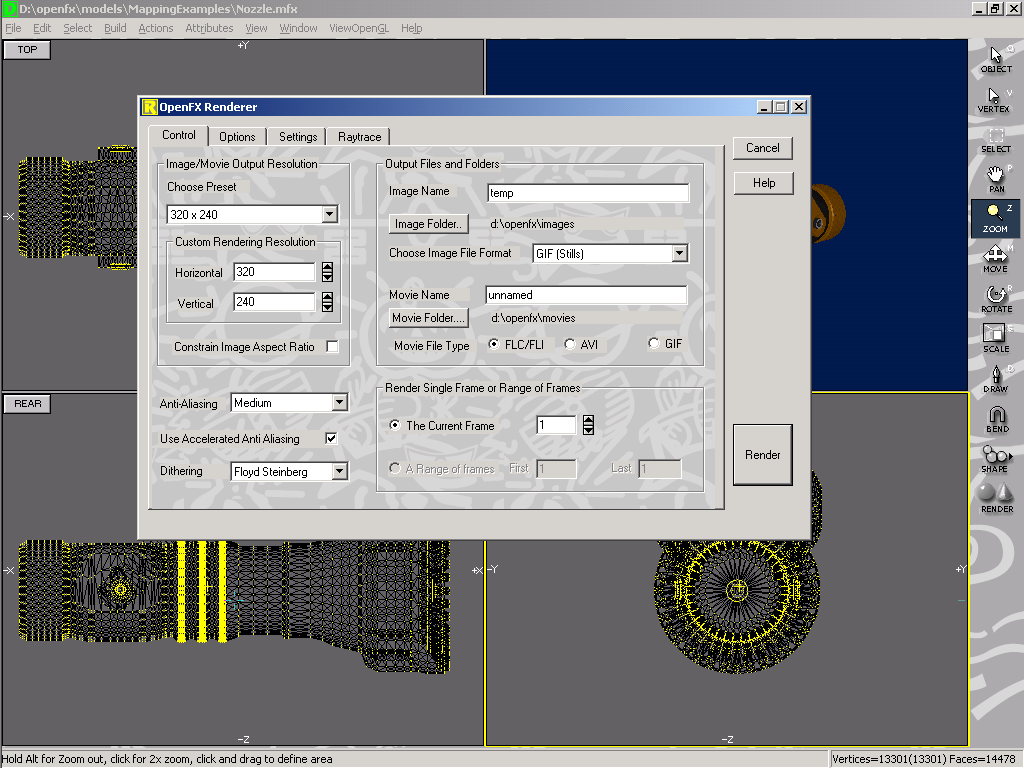Switch to the Raytrace tab
Viewport: 1024px width, 768px height.
coord(359,136)
